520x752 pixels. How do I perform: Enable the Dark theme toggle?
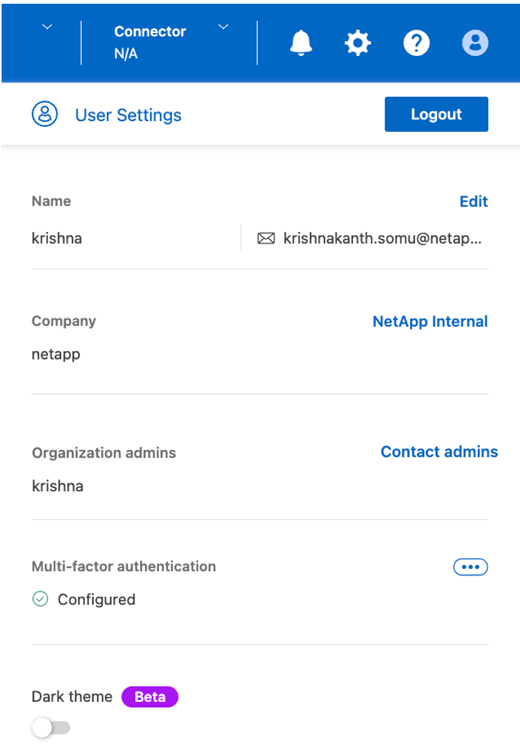click(x=51, y=728)
